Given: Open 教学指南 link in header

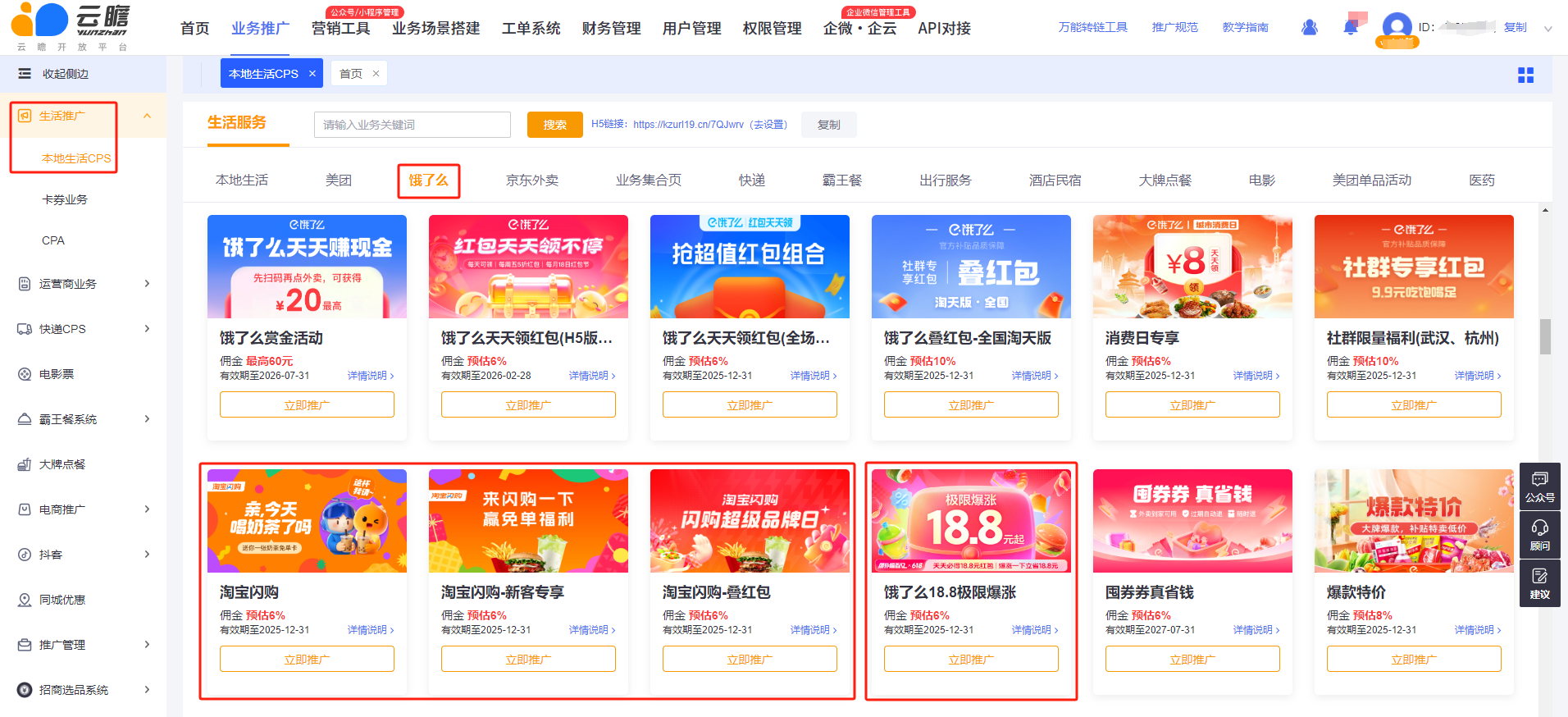Looking at the screenshot, I should pyautogui.click(x=1245, y=27).
